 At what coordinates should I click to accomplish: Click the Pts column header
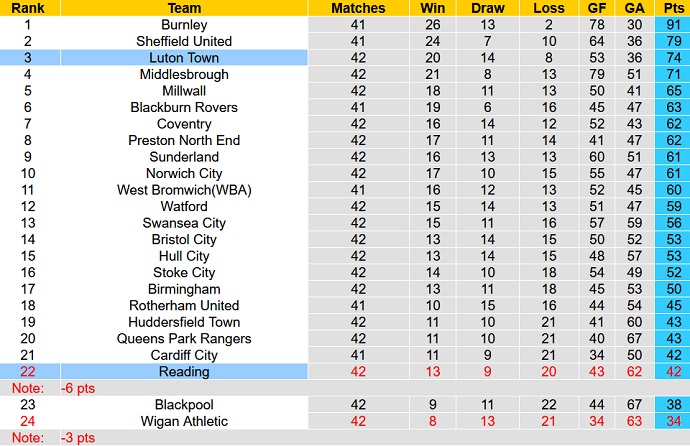[x=672, y=8]
